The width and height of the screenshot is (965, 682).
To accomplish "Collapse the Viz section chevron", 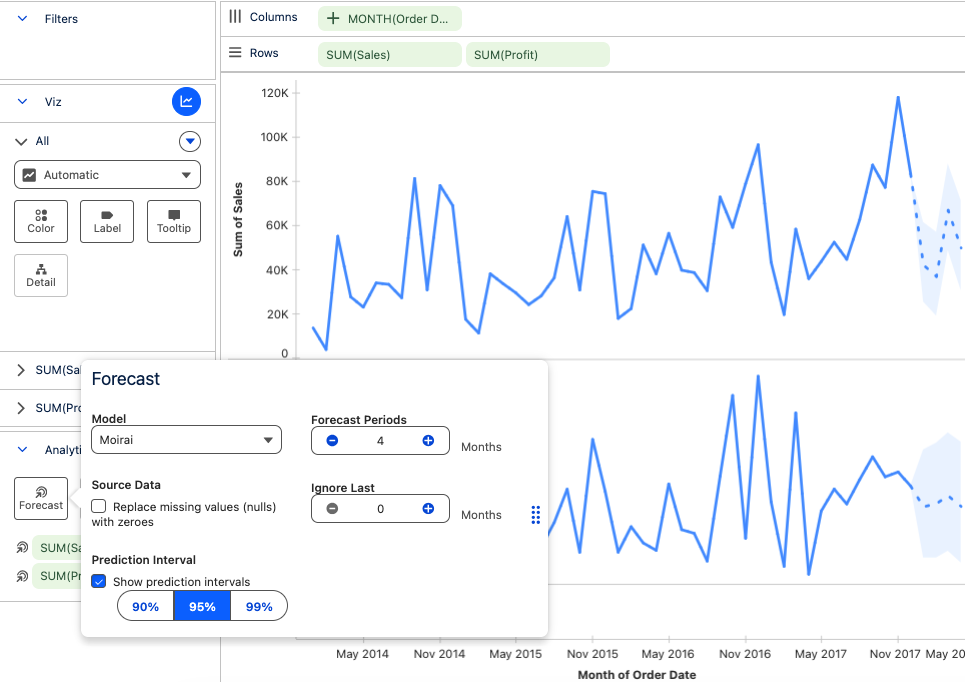I will (x=22, y=102).
